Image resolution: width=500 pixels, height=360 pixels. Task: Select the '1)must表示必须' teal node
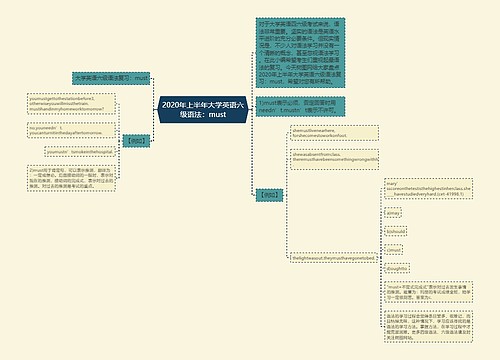pos(300,106)
